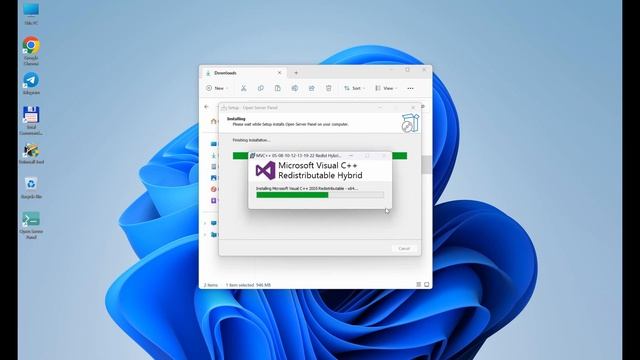
Task: Click the setup box icon in Open Server Panel installer
Action: [410, 123]
